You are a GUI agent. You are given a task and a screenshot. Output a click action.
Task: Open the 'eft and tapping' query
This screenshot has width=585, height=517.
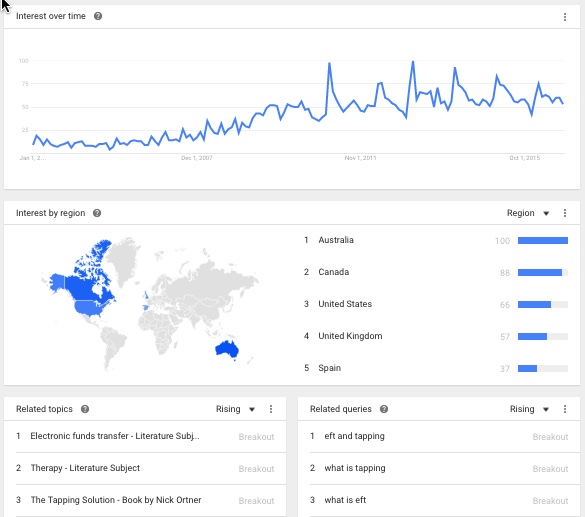(354, 436)
